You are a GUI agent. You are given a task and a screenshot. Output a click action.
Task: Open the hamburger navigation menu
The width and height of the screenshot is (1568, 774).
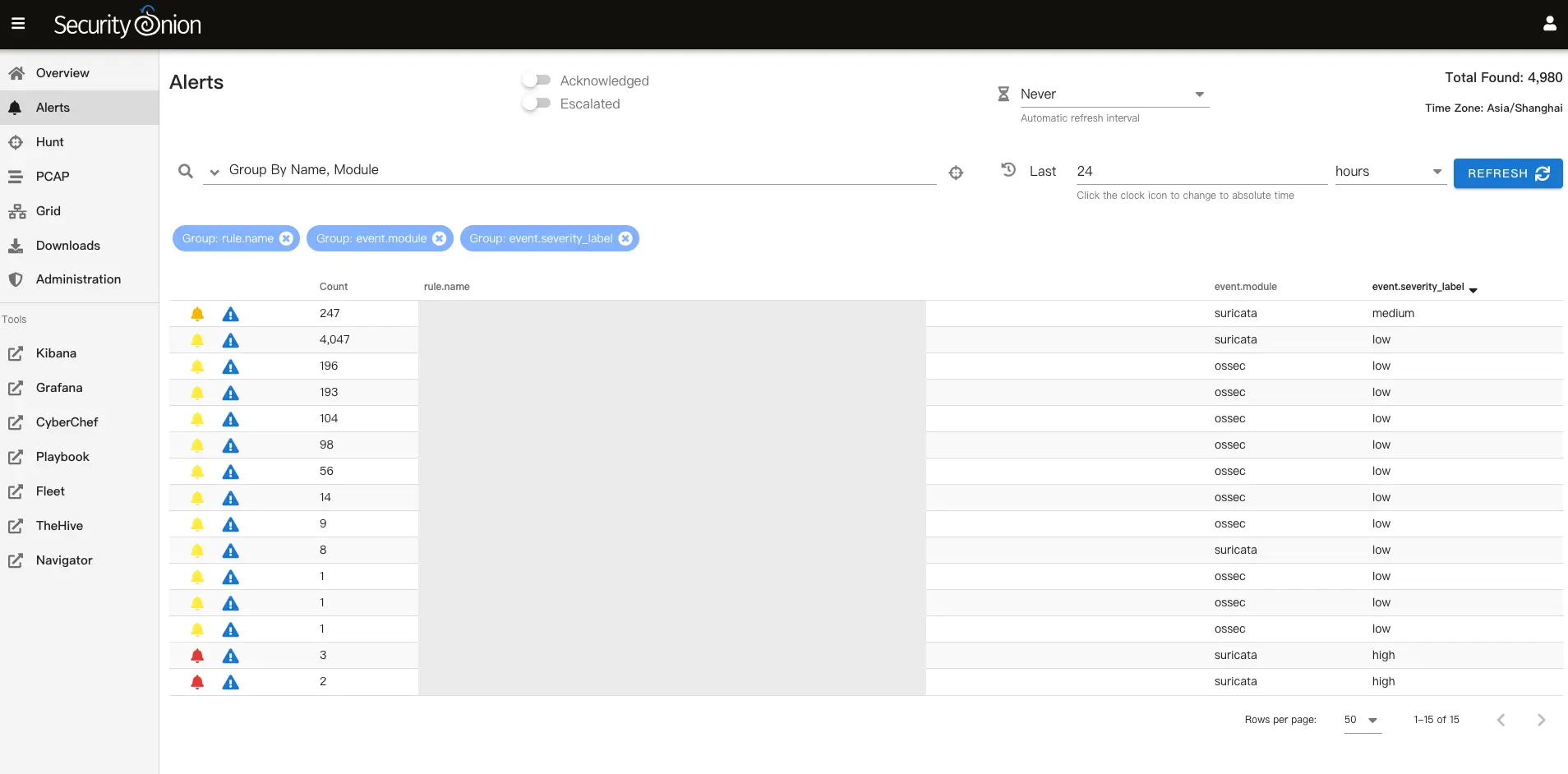tap(18, 24)
